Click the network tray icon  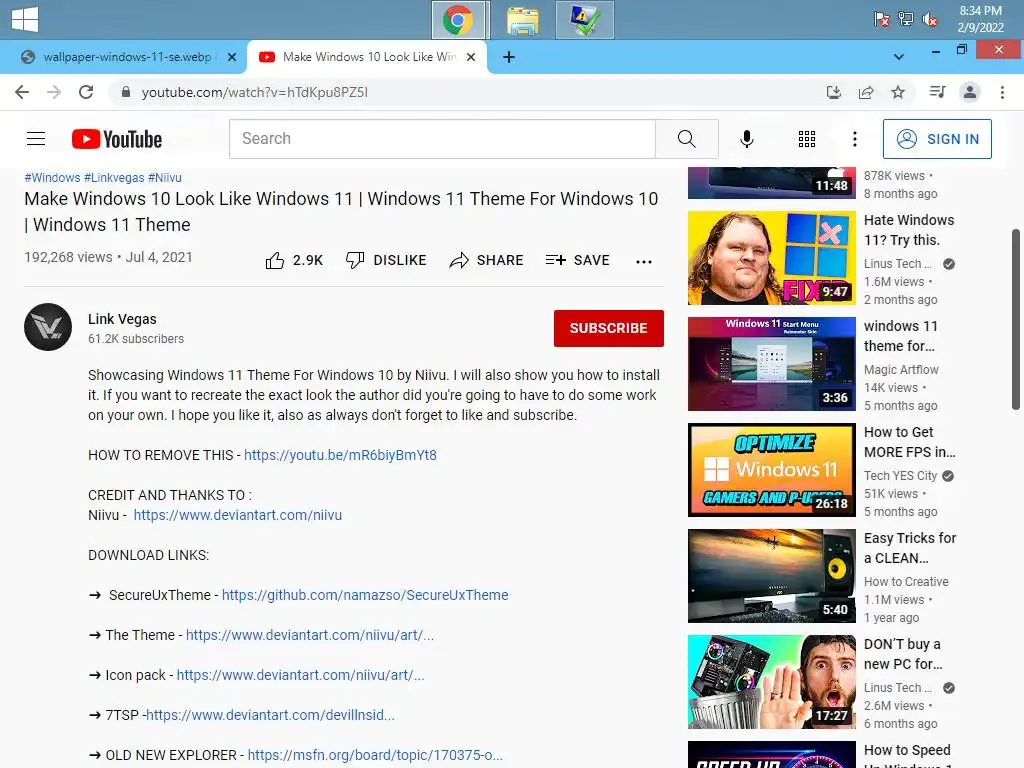906,20
